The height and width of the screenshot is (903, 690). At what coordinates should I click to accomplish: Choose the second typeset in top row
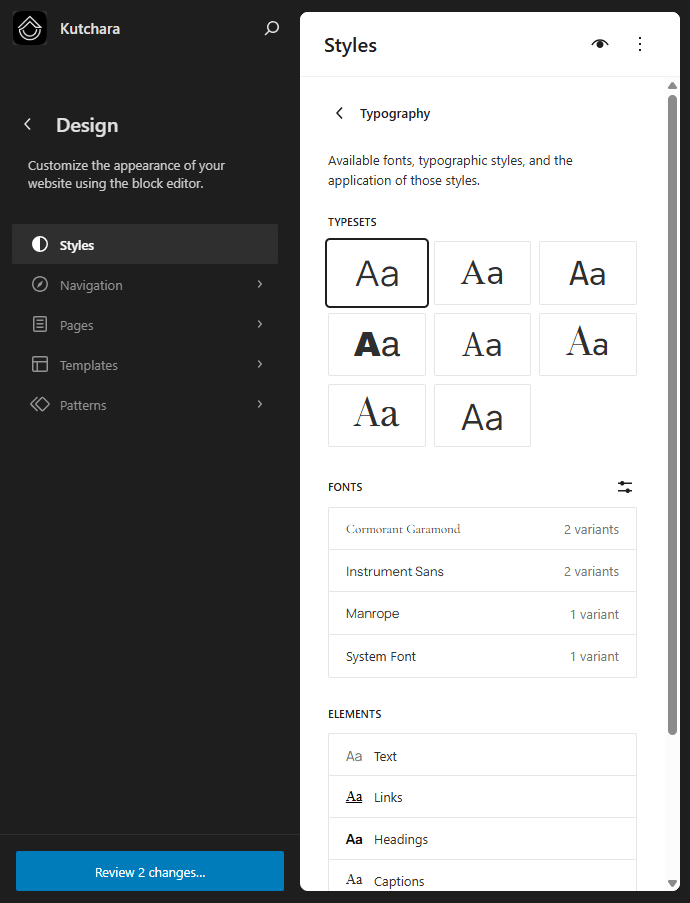pyautogui.click(x=482, y=273)
